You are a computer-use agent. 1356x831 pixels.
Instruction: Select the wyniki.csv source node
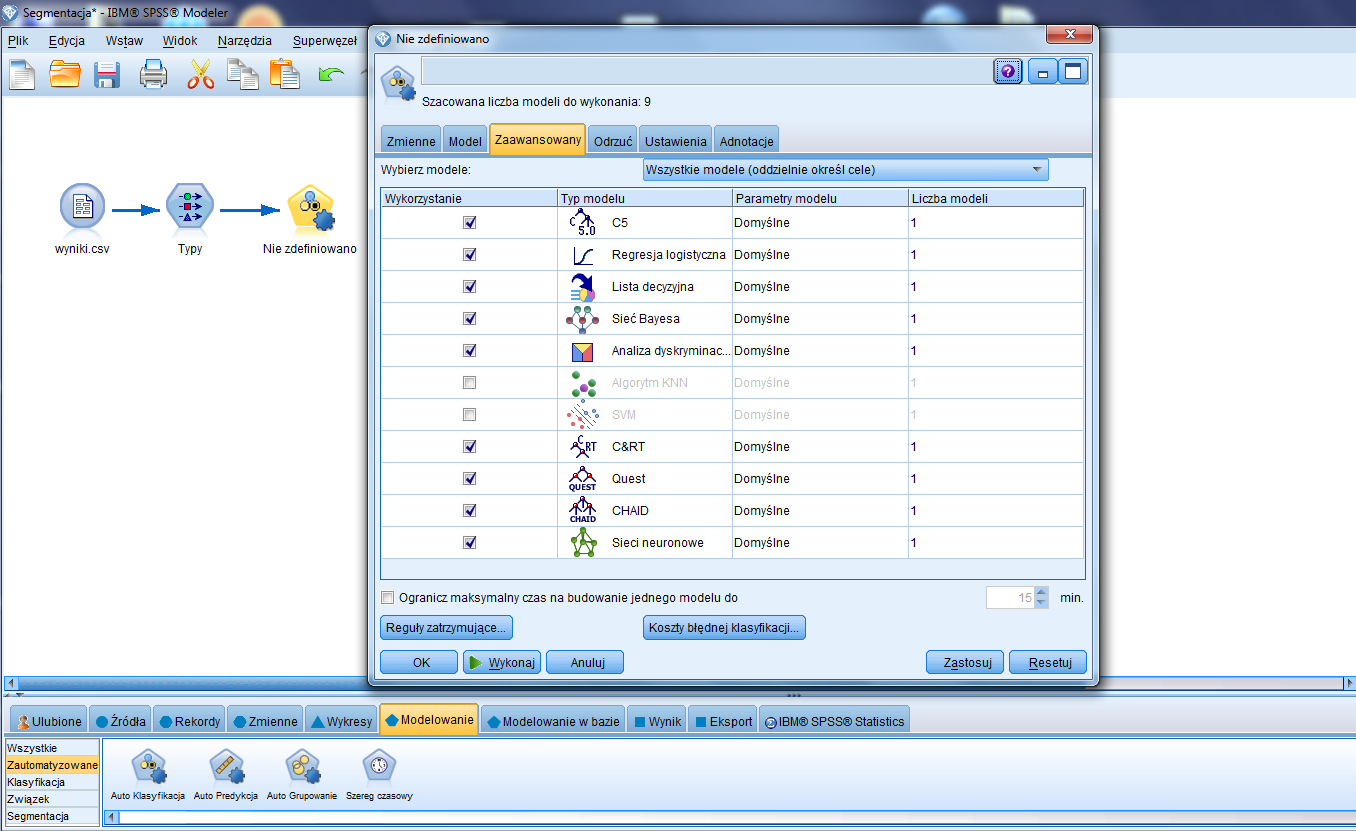coord(82,209)
